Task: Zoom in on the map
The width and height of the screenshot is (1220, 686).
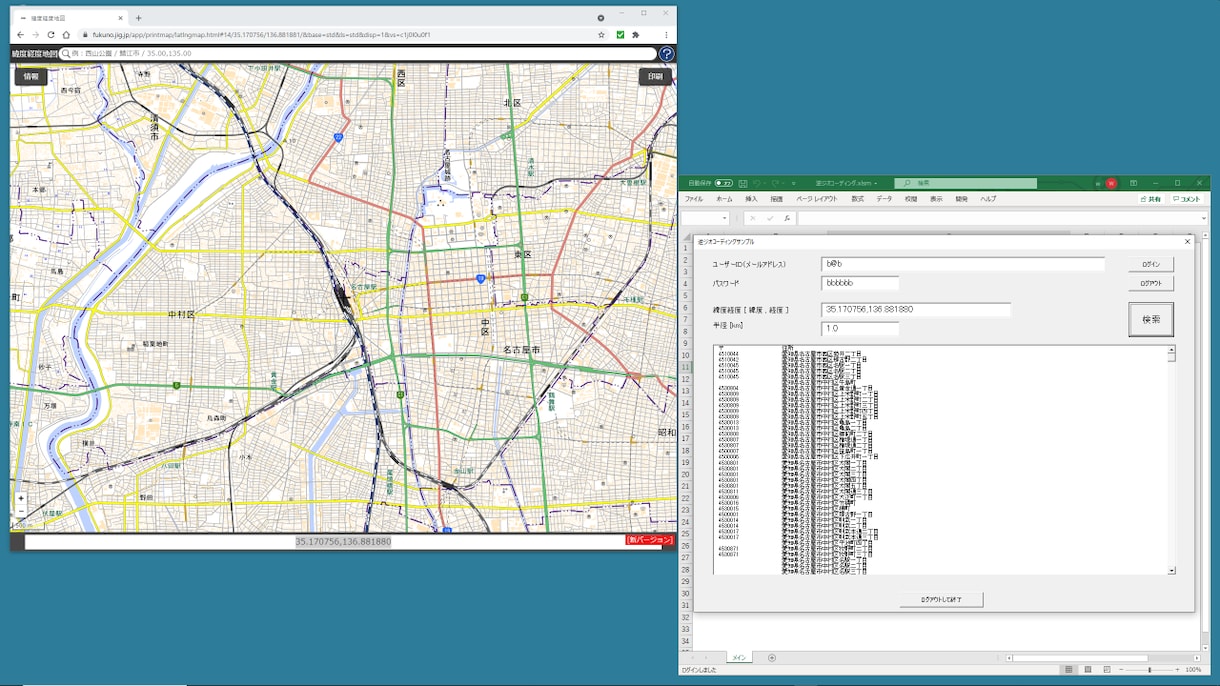Action: [21, 498]
